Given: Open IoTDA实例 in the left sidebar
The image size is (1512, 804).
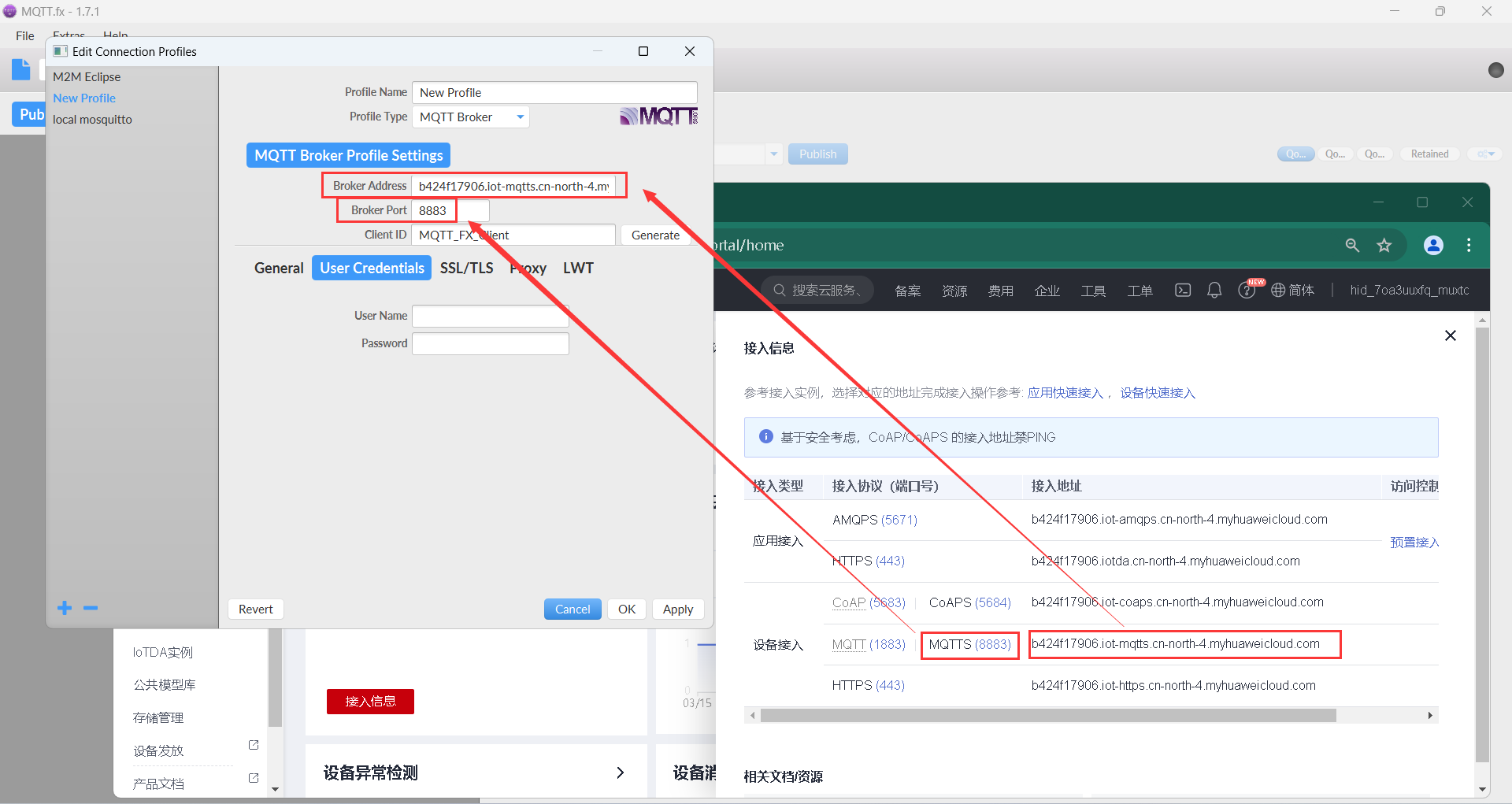Looking at the screenshot, I should point(163,652).
